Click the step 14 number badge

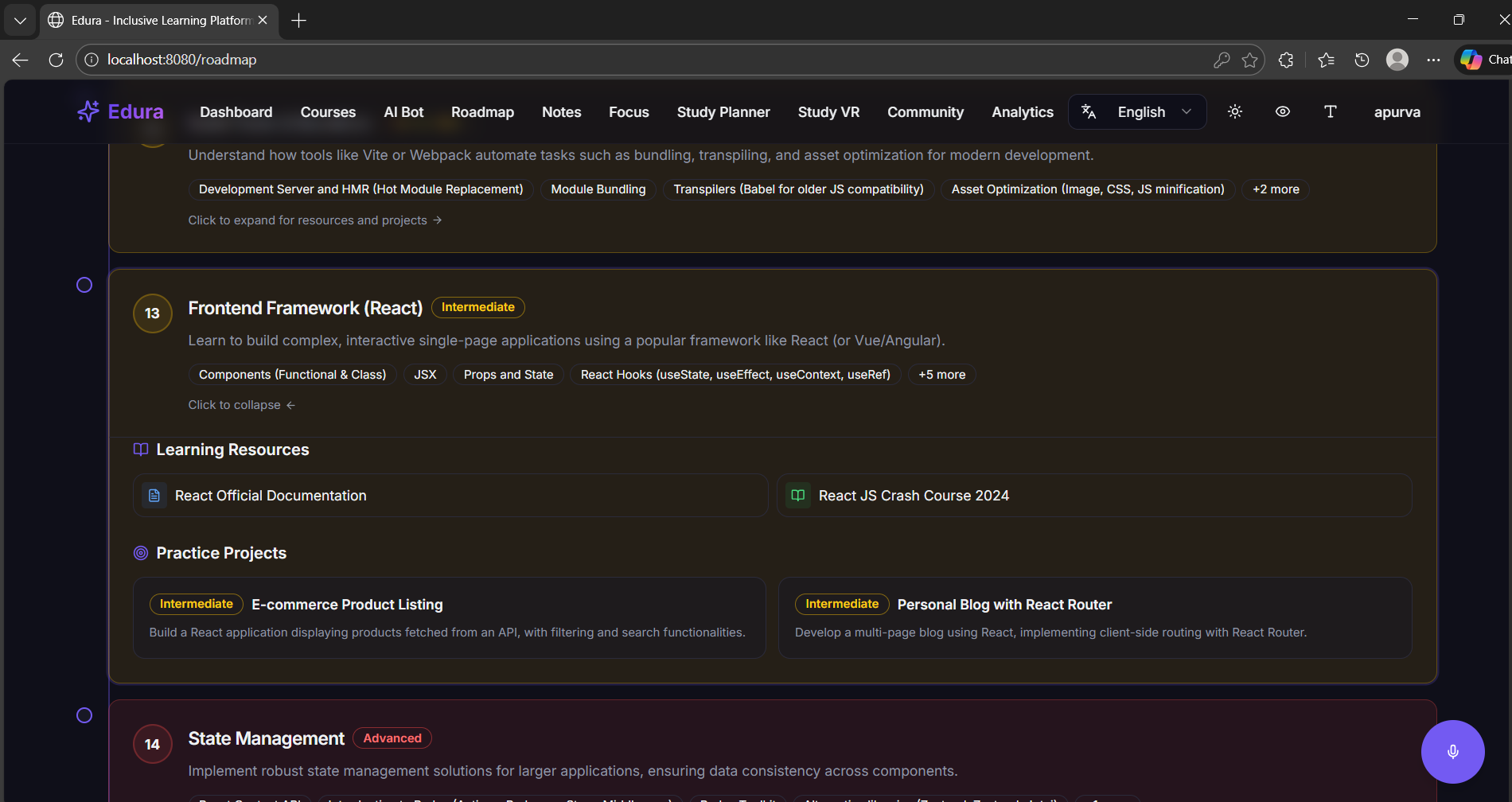click(x=153, y=745)
